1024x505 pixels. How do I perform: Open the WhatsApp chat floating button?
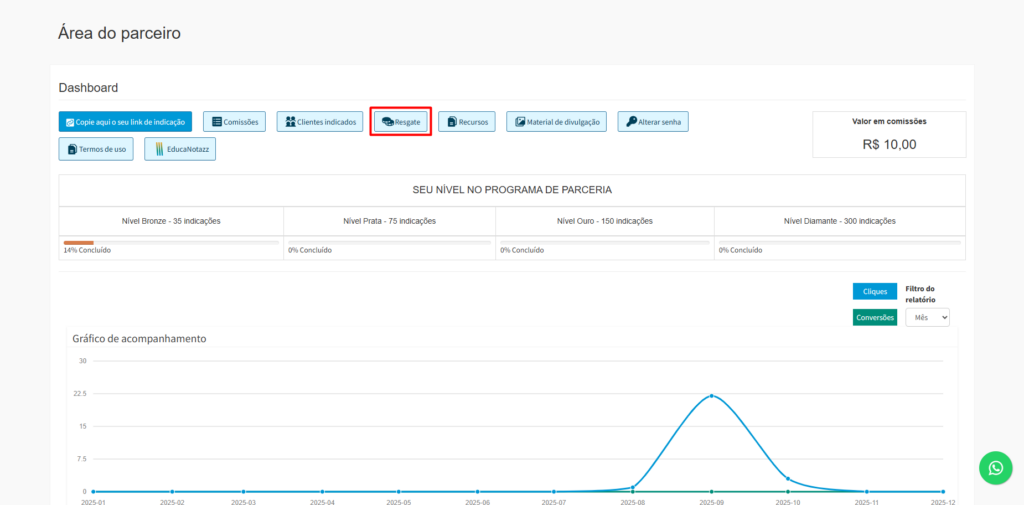[995, 467]
